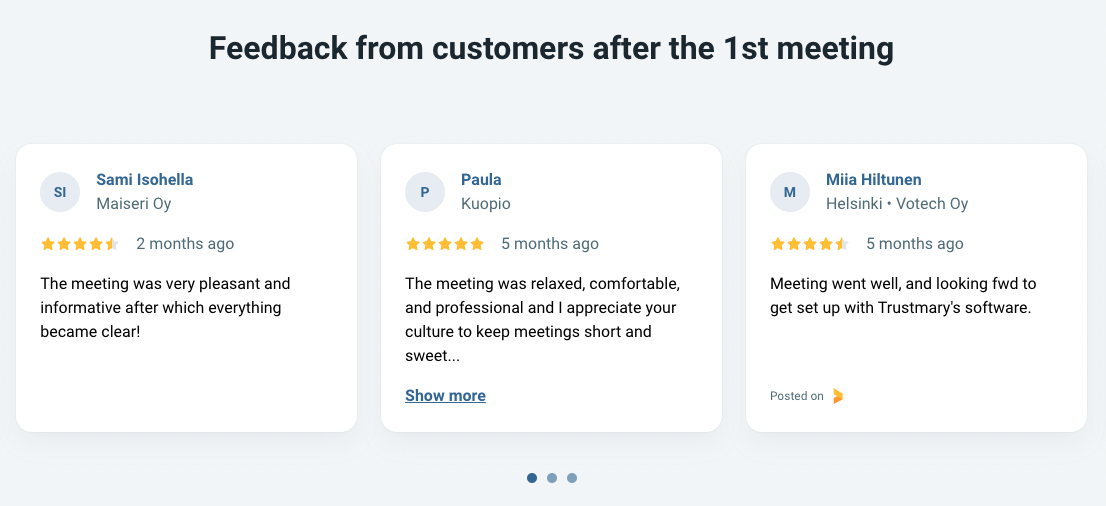Click Miia Hiltunen's M avatar circle
Viewport: 1106px width, 506px height.
[x=790, y=192]
